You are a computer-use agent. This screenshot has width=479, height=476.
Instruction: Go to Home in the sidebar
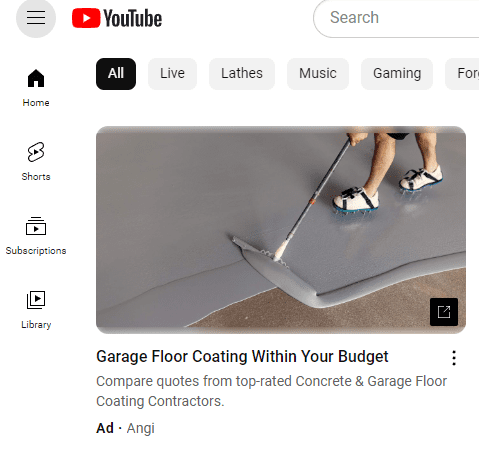(36, 88)
